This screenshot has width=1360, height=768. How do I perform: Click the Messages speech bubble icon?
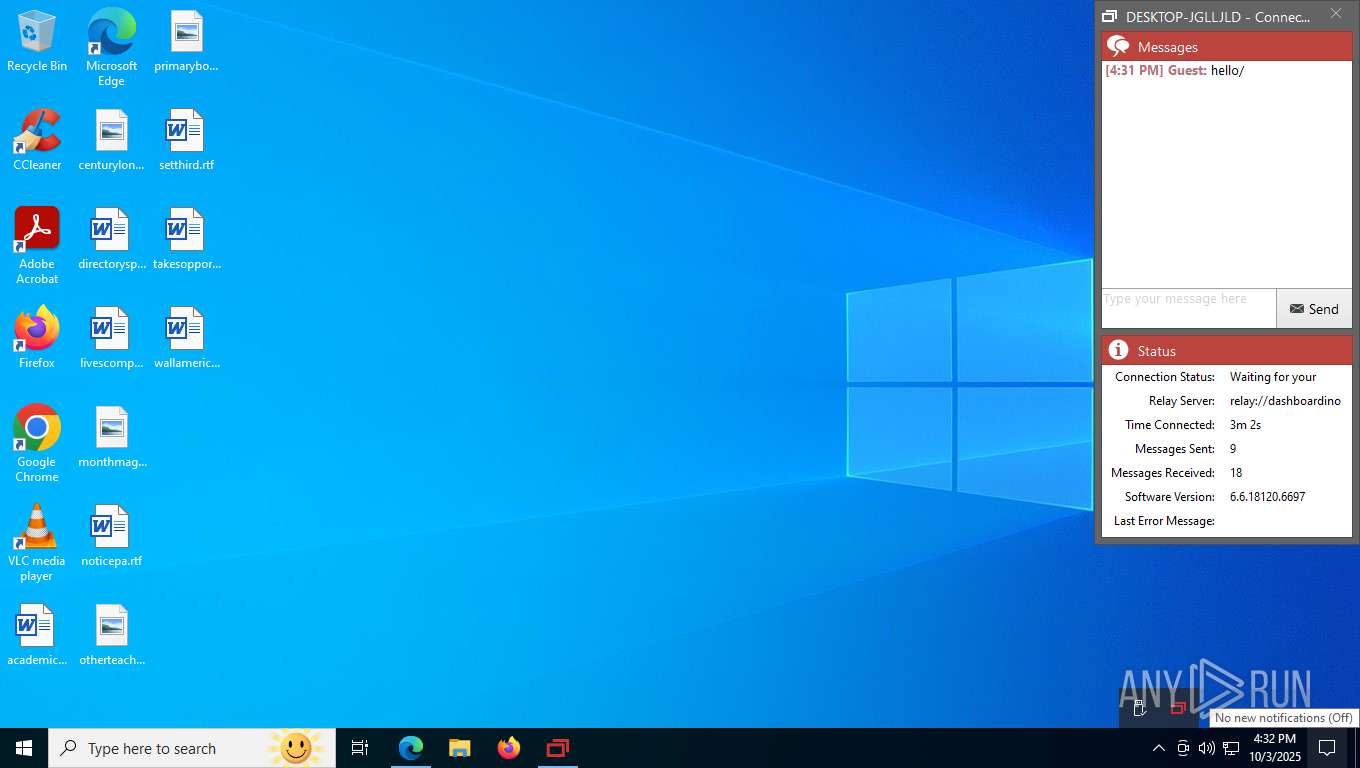click(x=1120, y=47)
